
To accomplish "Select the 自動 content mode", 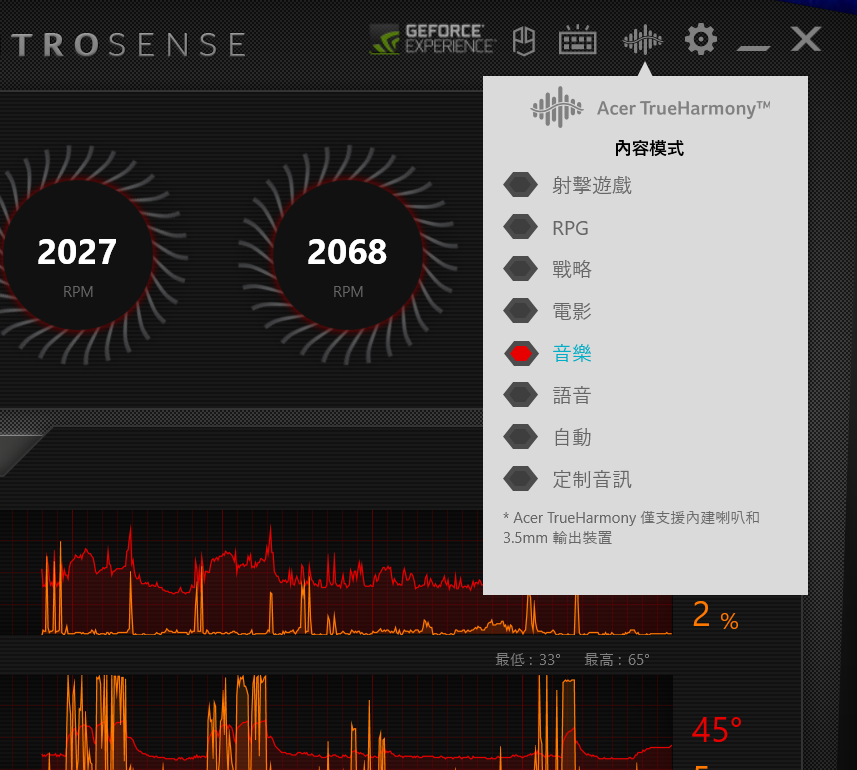I will click(547, 437).
